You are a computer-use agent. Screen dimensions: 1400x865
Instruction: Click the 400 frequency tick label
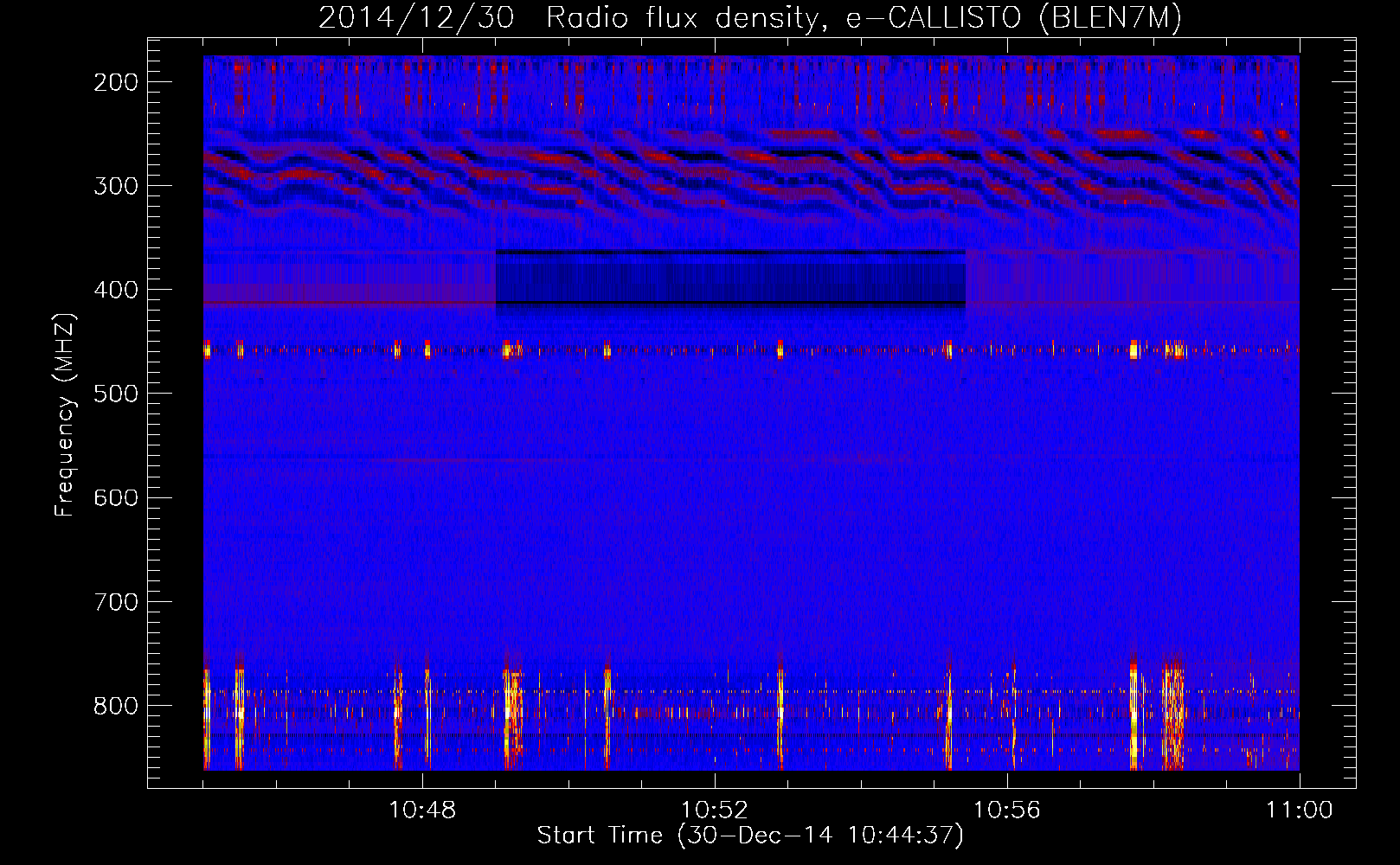(116, 290)
